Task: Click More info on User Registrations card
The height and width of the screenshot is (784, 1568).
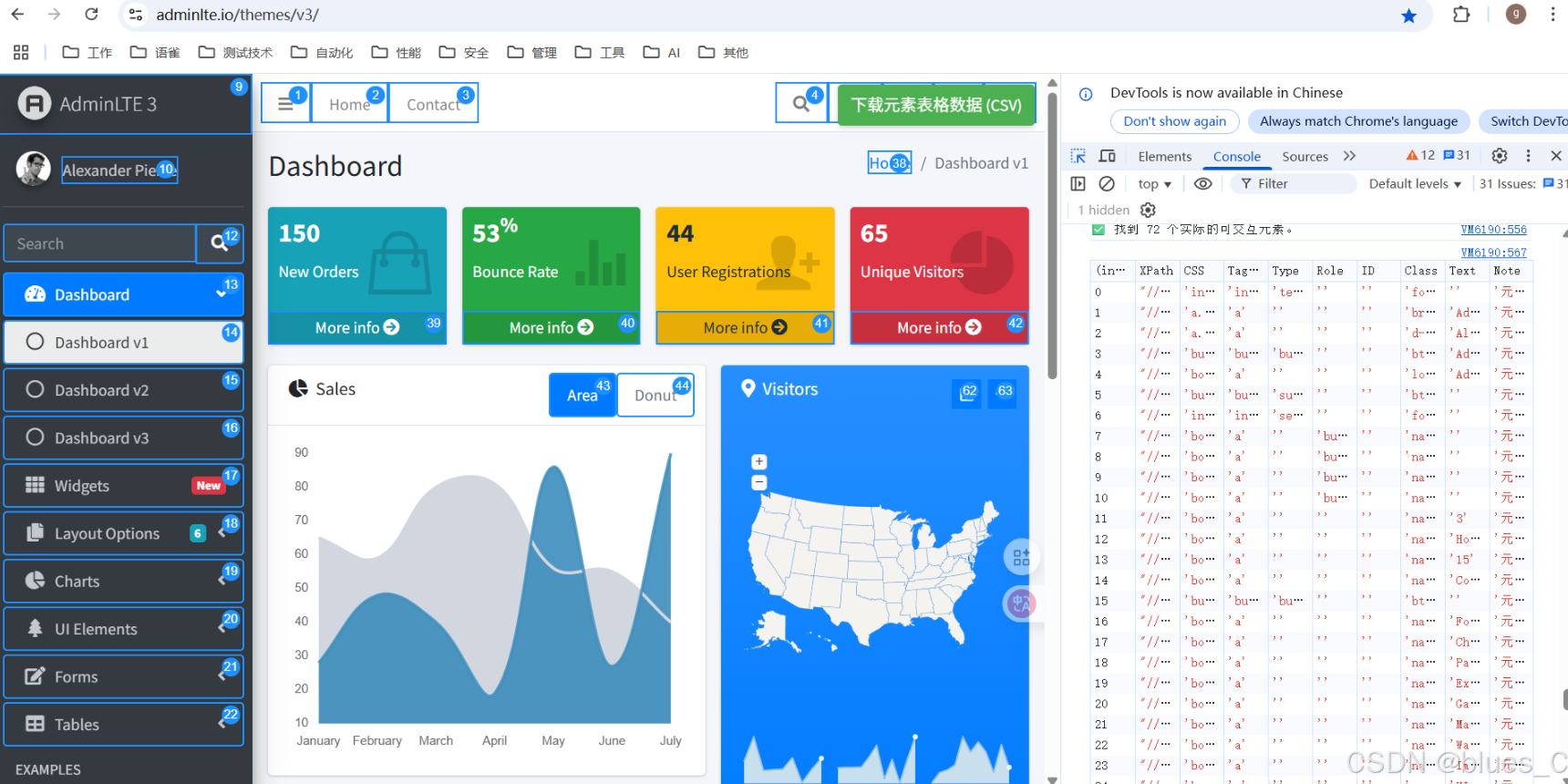Action: coord(745,327)
